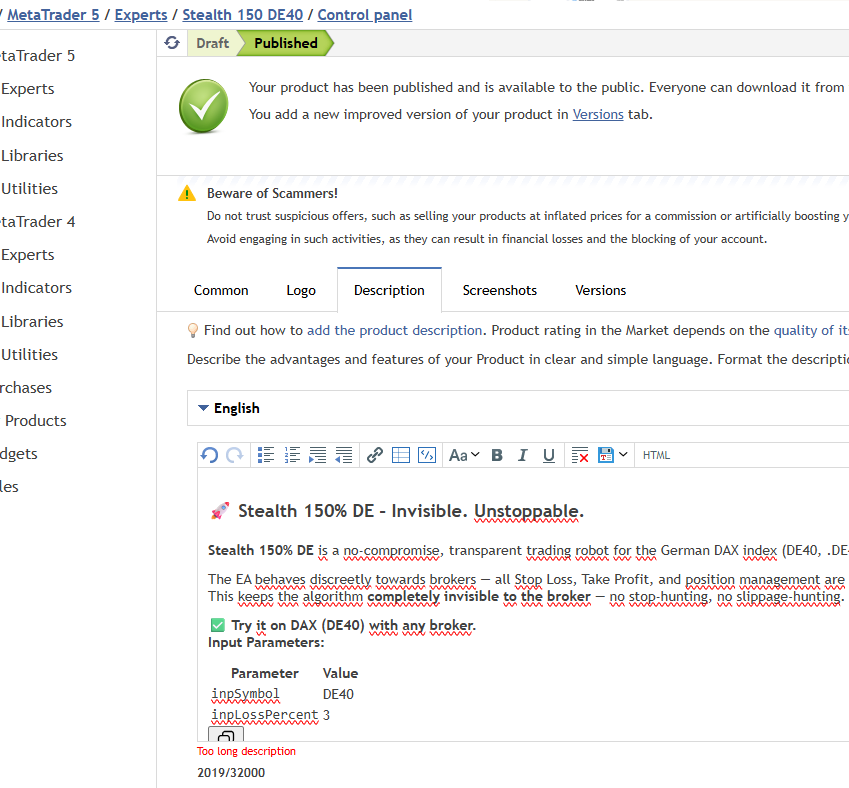Select MetaTrader 4 in the sidebar
This screenshot has height=788, width=849.
[x=37, y=222]
